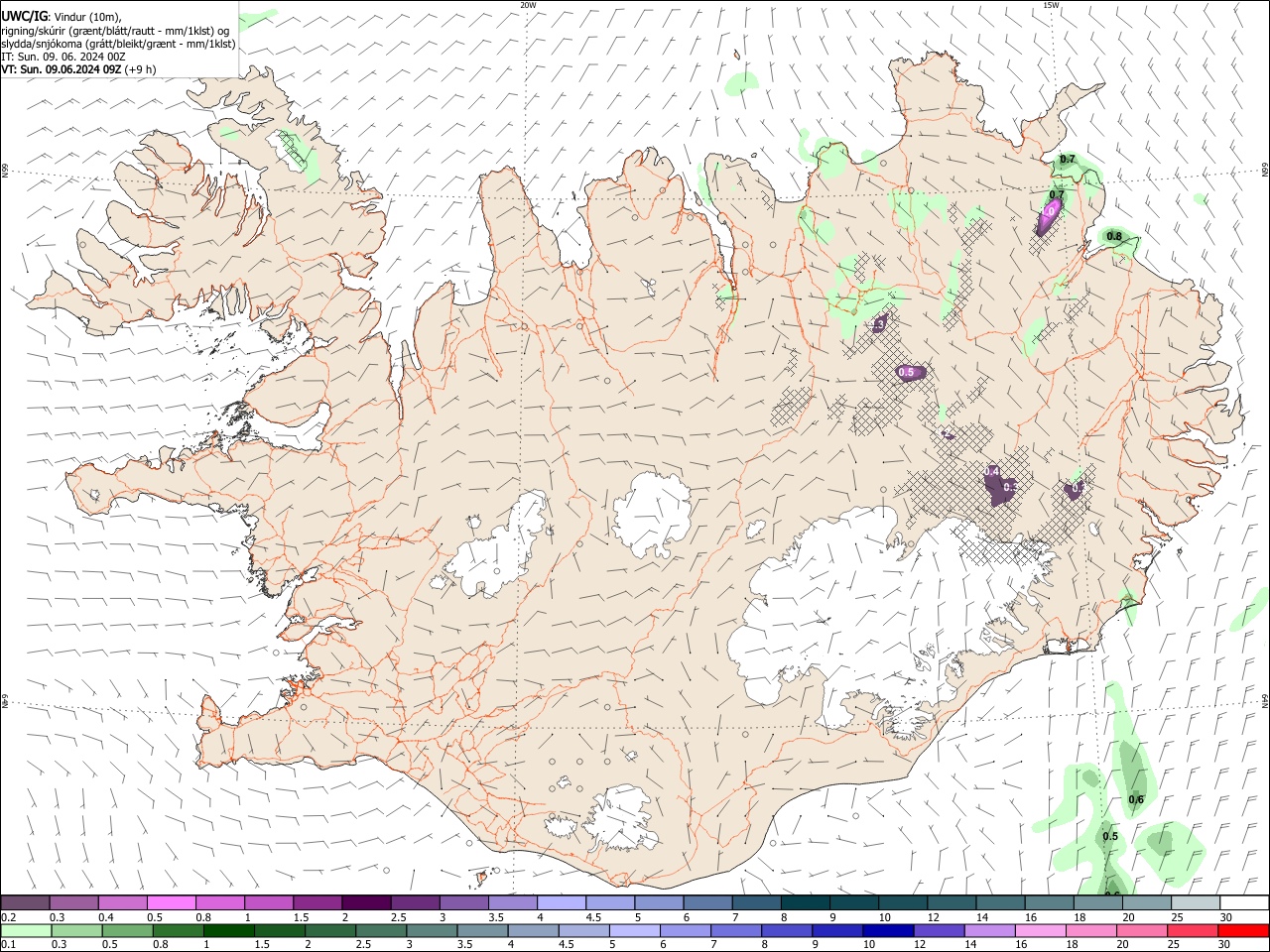Click the 'UWC/IG: Vindur (10m),' title text
Image resolution: width=1270 pixels, height=952 pixels.
click(x=62, y=17)
